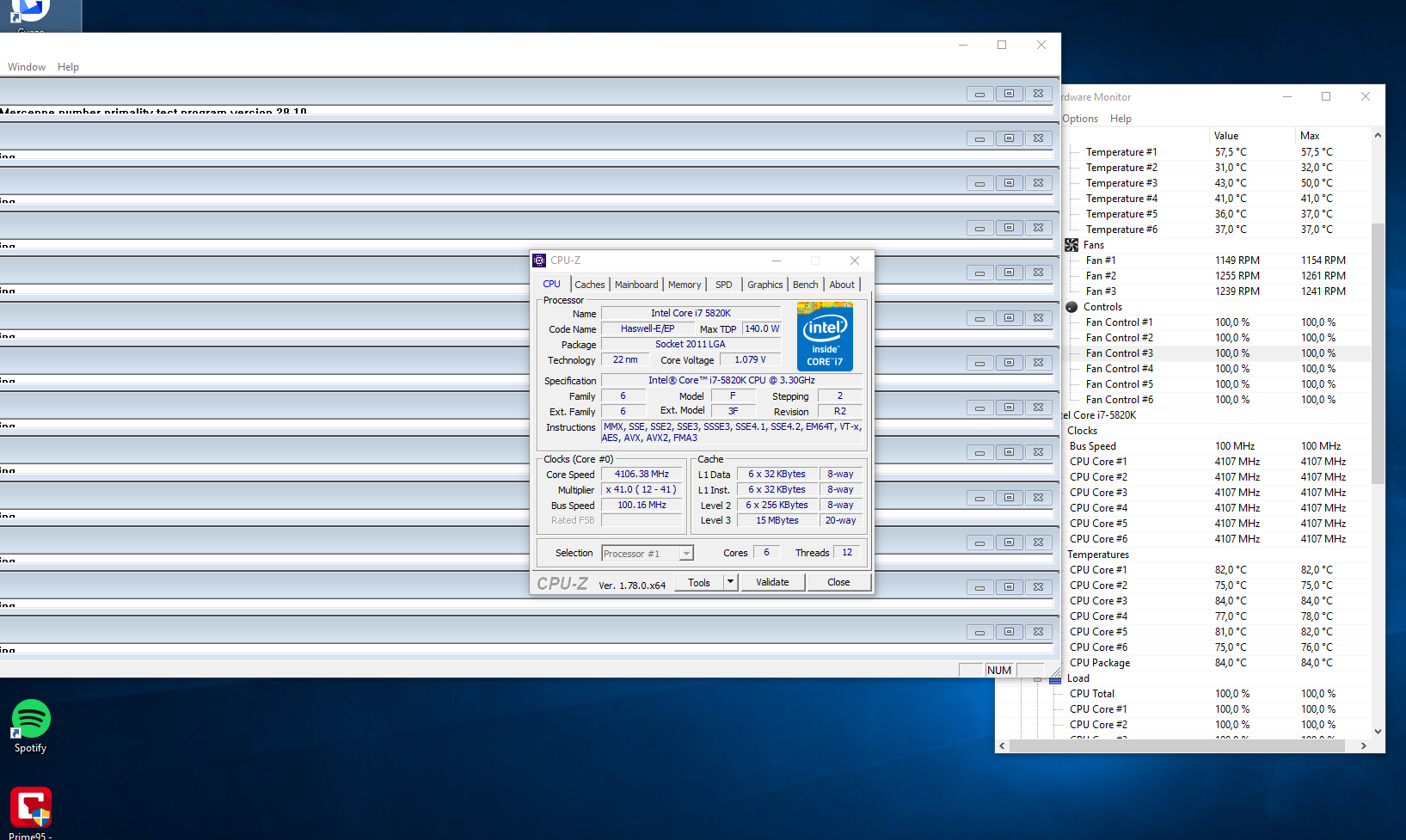Open the Options menu in Hardware Monitor
Image resolution: width=1406 pixels, height=840 pixels.
point(1080,119)
